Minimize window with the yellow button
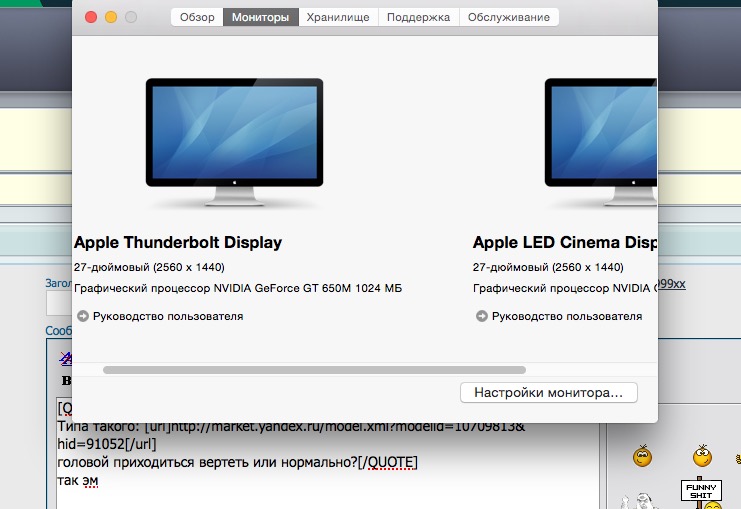This screenshot has width=741, height=509. click(111, 17)
